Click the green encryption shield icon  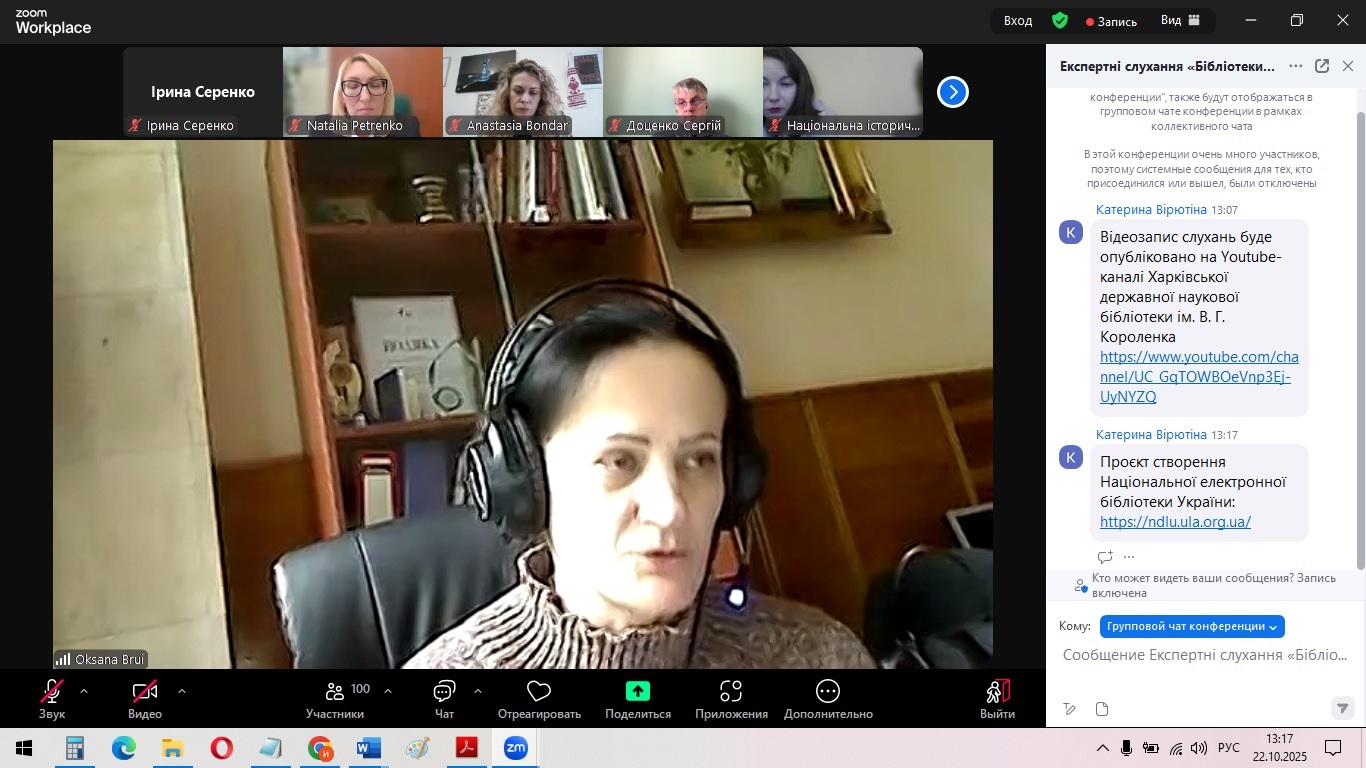pos(1060,21)
